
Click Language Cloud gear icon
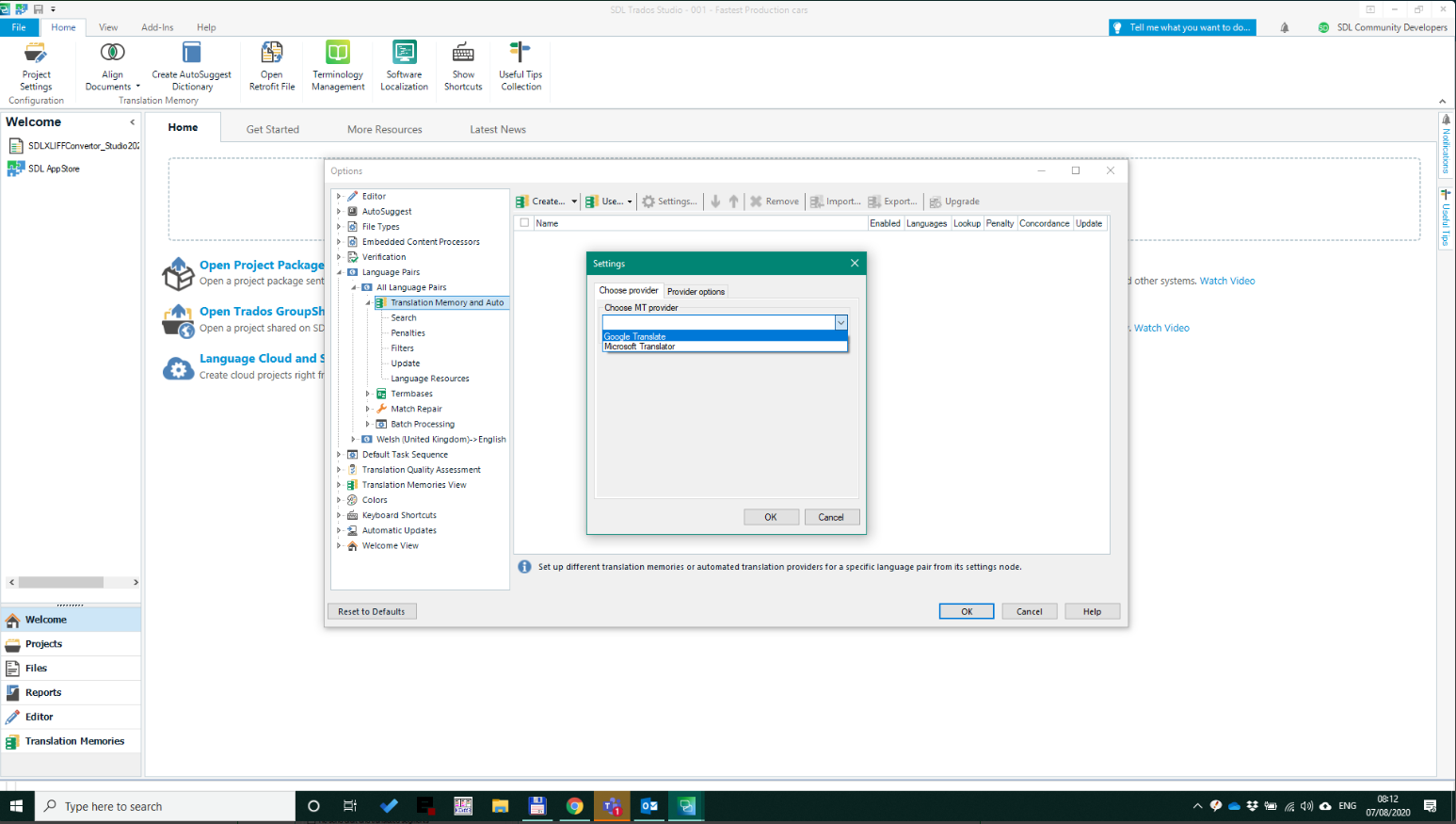pyautogui.click(x=178, y=368)
